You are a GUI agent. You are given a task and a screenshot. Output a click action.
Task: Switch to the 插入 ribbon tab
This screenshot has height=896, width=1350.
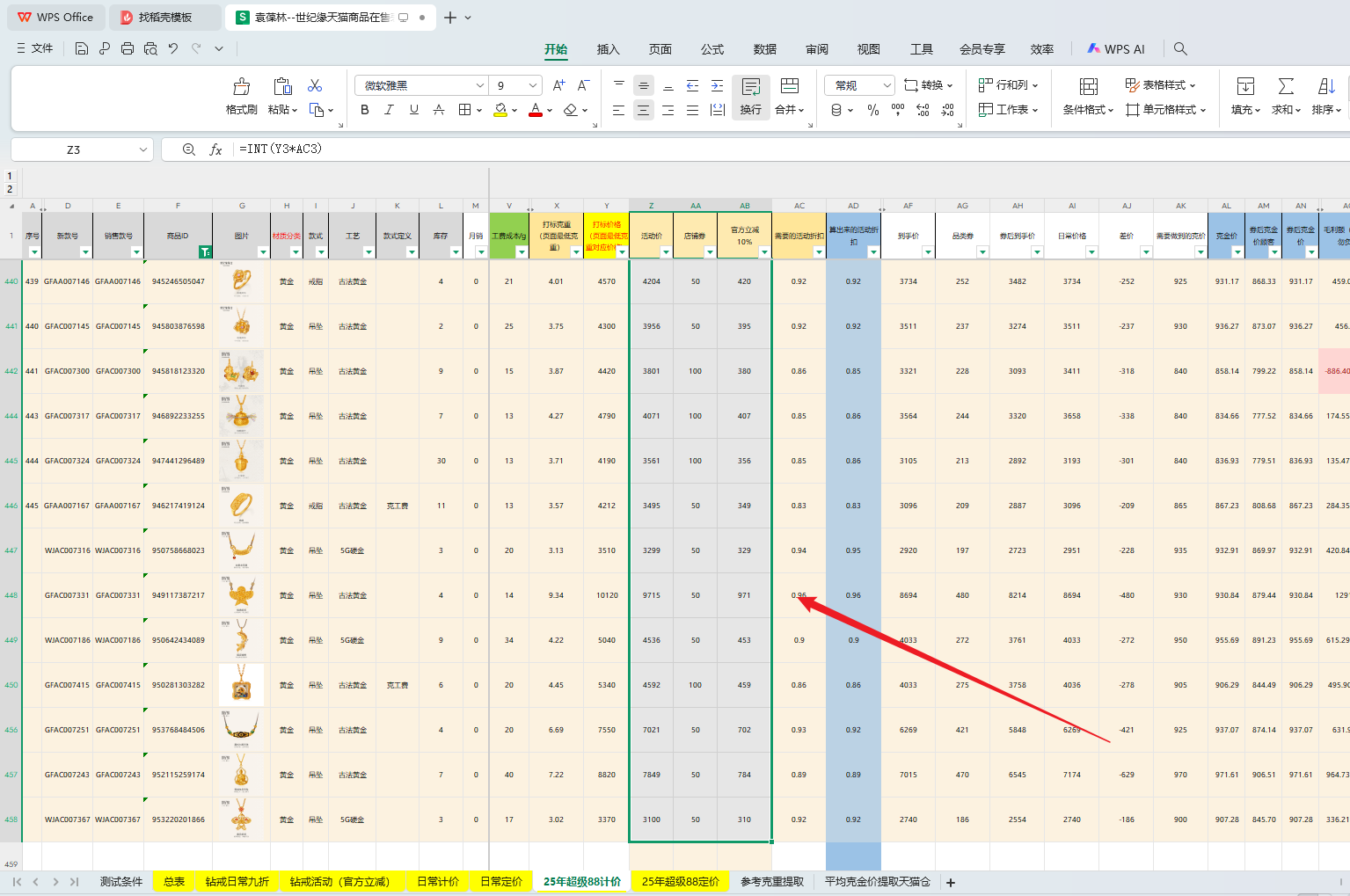[x=608, y=49]
